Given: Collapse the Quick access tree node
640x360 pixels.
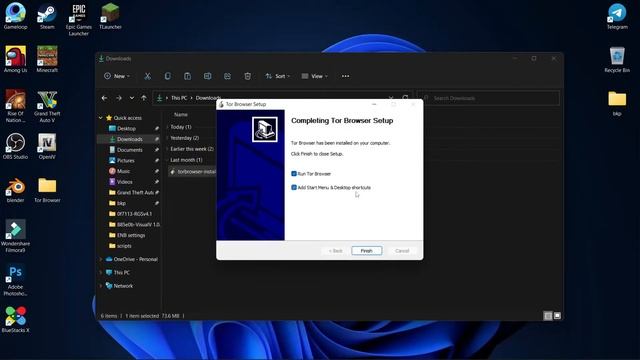Looking at the screenshot, I should pyautogui.click(x=101, y=118).
